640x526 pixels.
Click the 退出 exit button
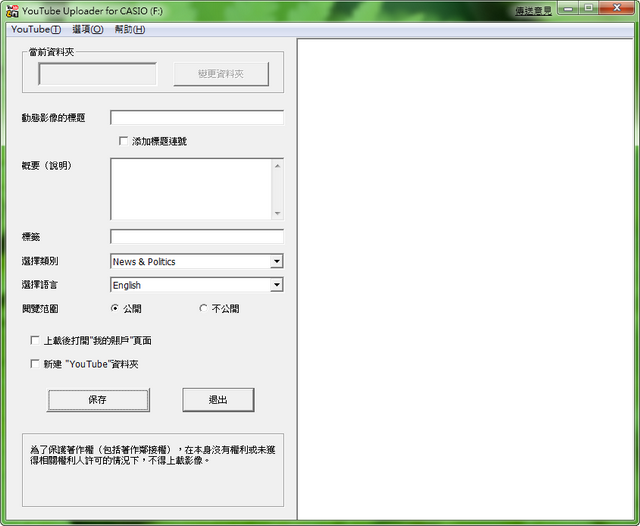coord(218,400)
